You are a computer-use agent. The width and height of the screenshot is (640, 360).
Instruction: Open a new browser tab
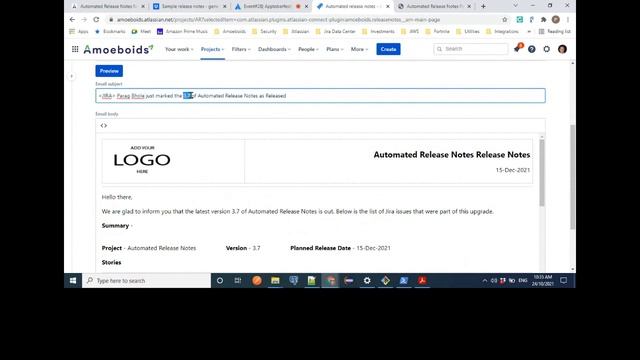tap(483, 6)
